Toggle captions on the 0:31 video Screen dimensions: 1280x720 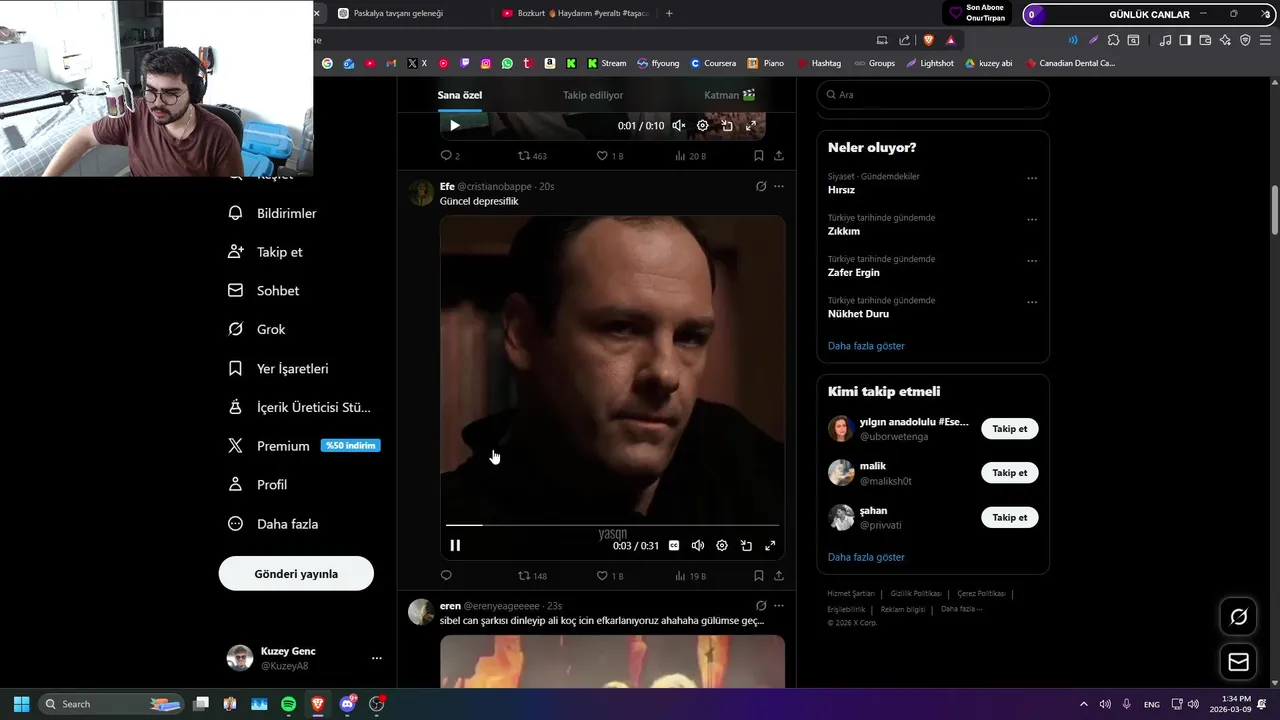[674, 545]
